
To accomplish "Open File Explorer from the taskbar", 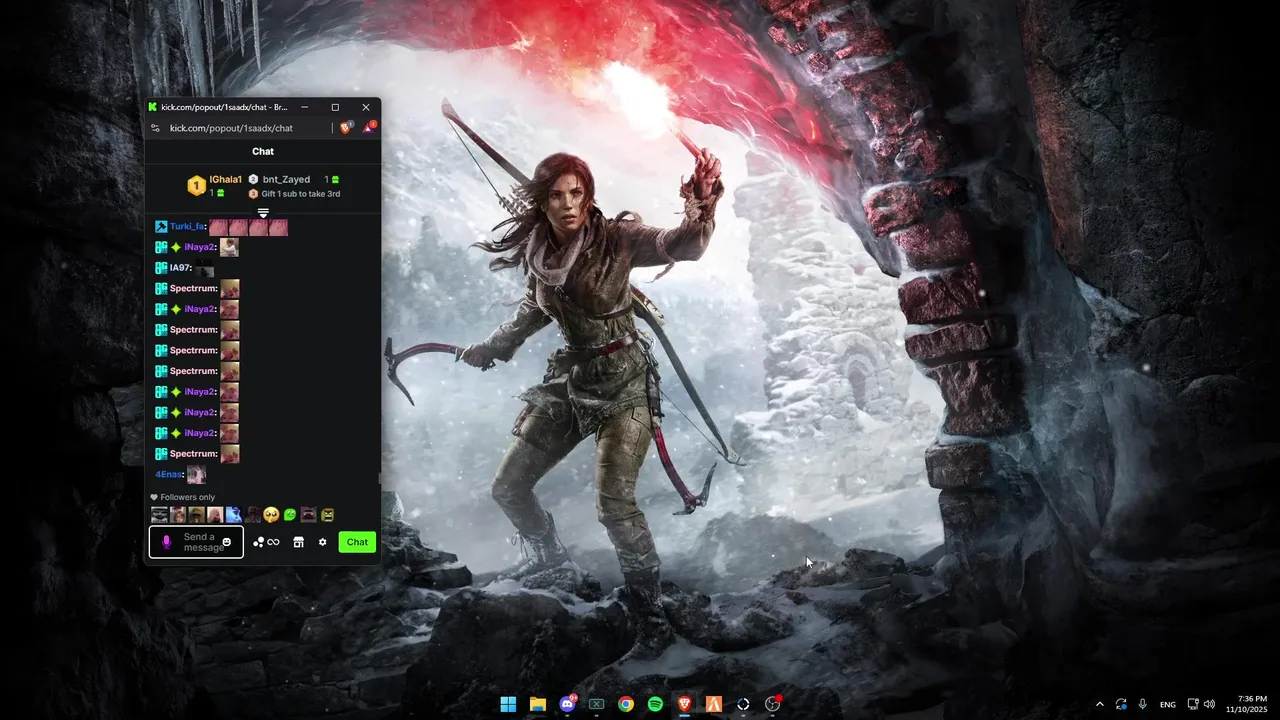I will tap(537, 704).
